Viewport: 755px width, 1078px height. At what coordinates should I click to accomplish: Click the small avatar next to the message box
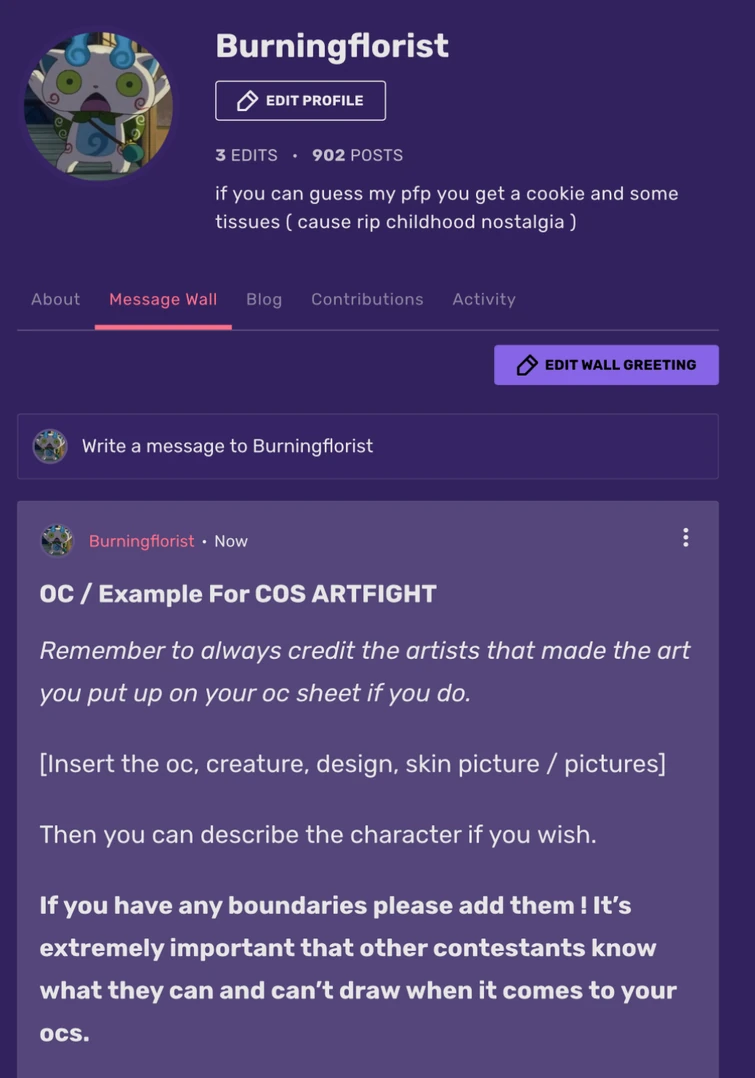point(50,446)
